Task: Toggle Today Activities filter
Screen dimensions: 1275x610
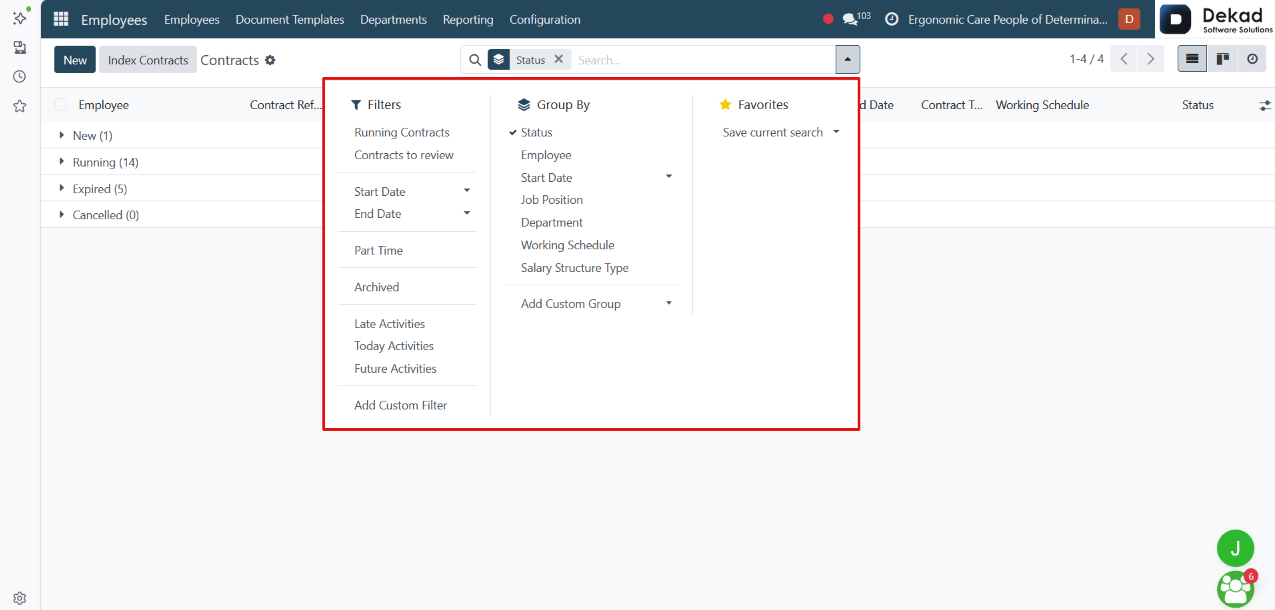Action: 394,346
